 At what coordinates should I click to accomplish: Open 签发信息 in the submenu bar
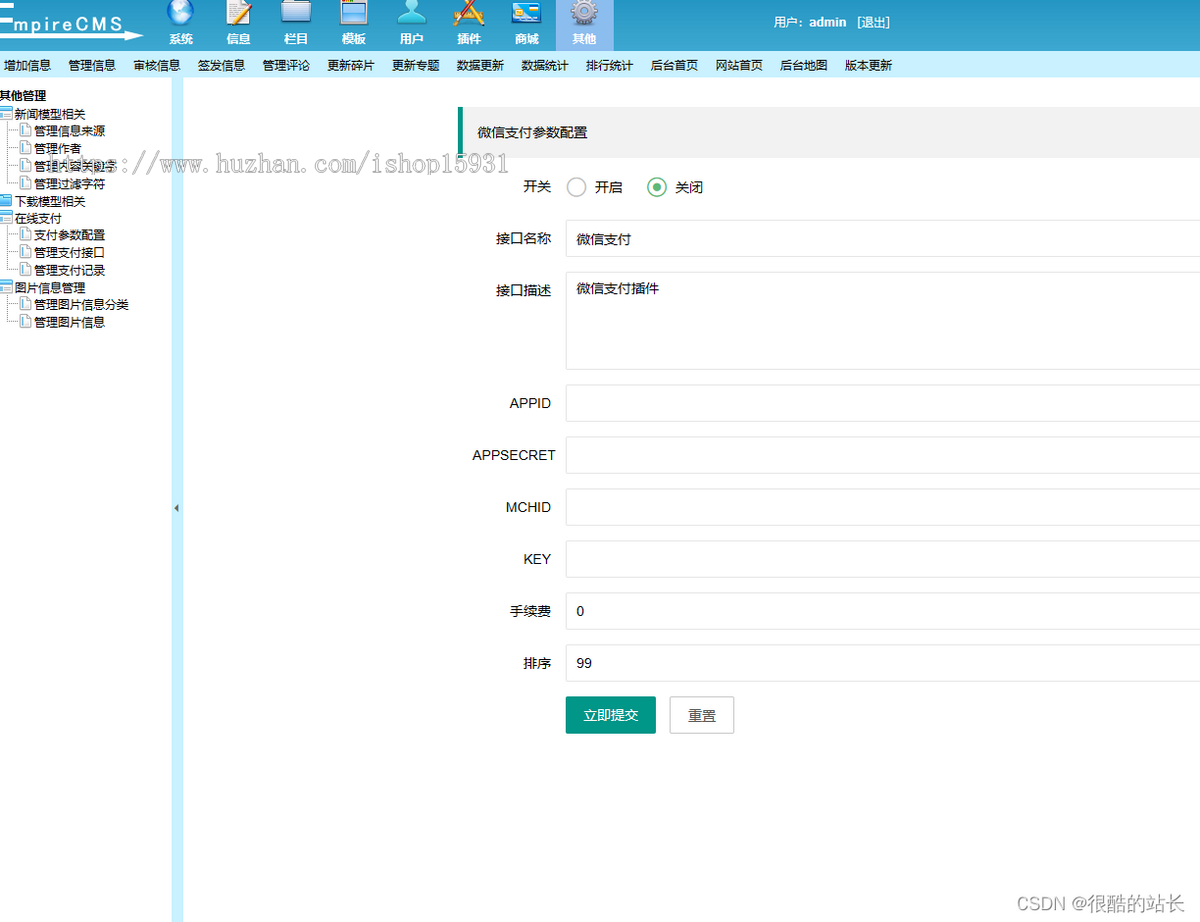(x=221, y=66)
